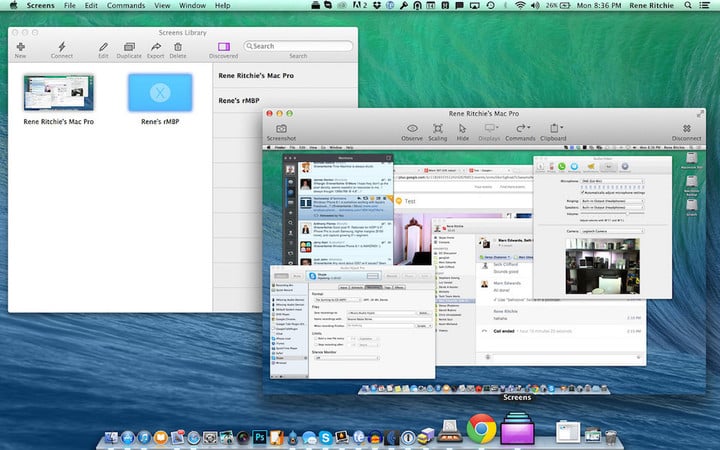Open Photoshop from the Dock
Viewport: 720px width, 450px height.
259,438
